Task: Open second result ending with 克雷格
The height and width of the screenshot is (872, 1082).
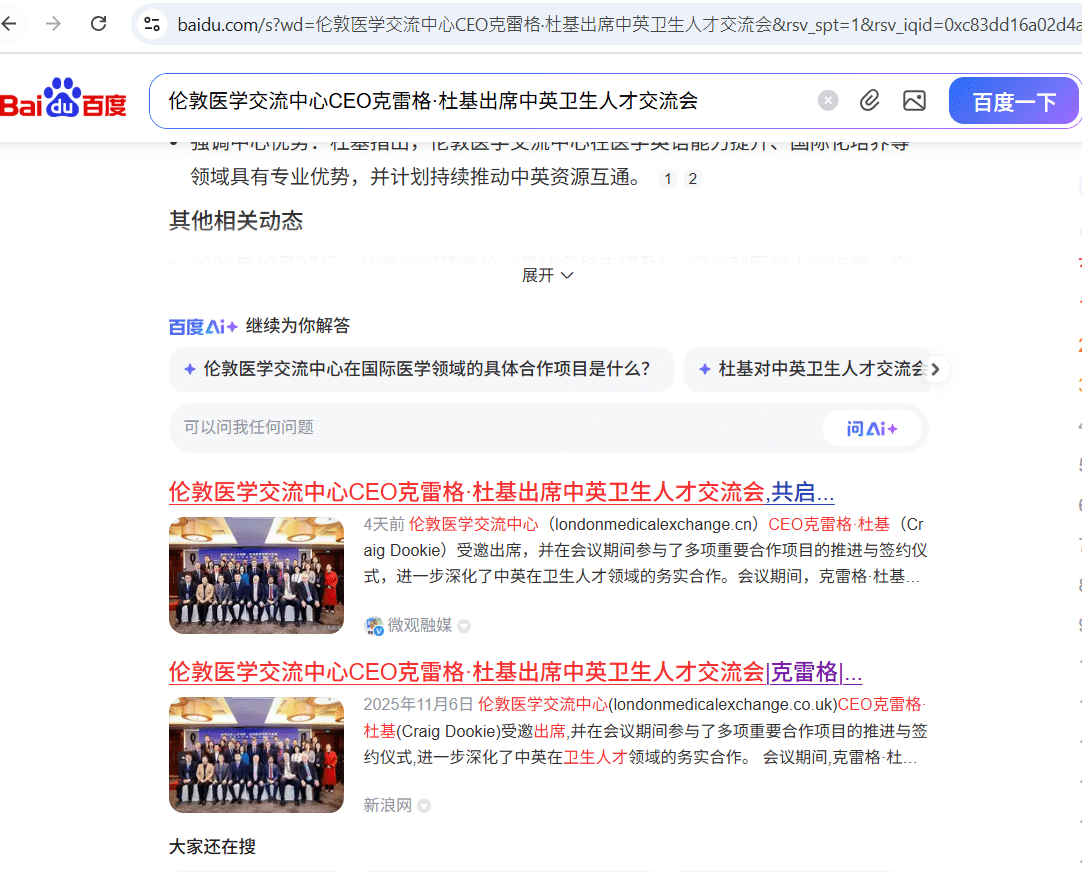Action: click(x=515, y=671)
